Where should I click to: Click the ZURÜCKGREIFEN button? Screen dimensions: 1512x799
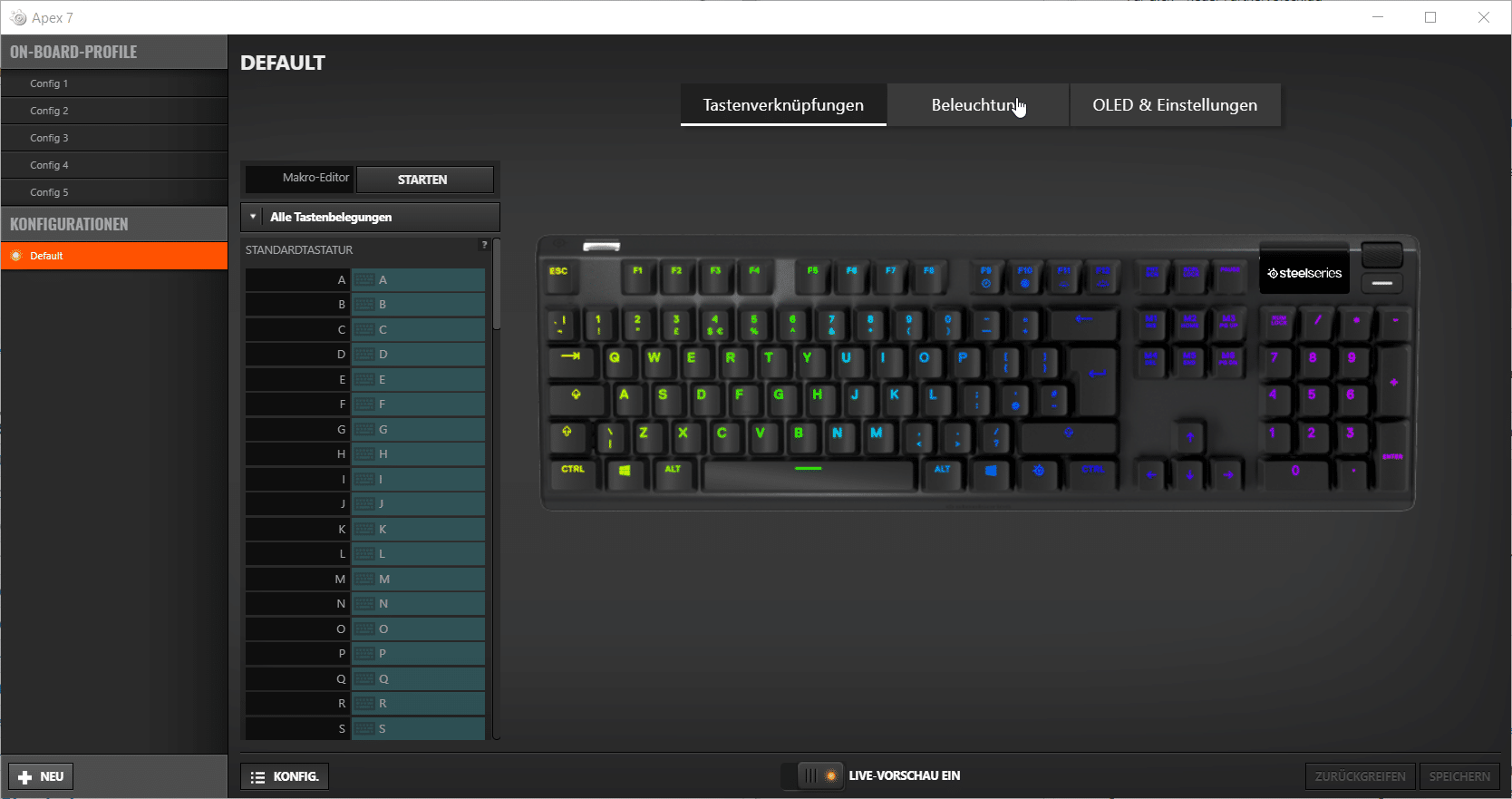1361,777
